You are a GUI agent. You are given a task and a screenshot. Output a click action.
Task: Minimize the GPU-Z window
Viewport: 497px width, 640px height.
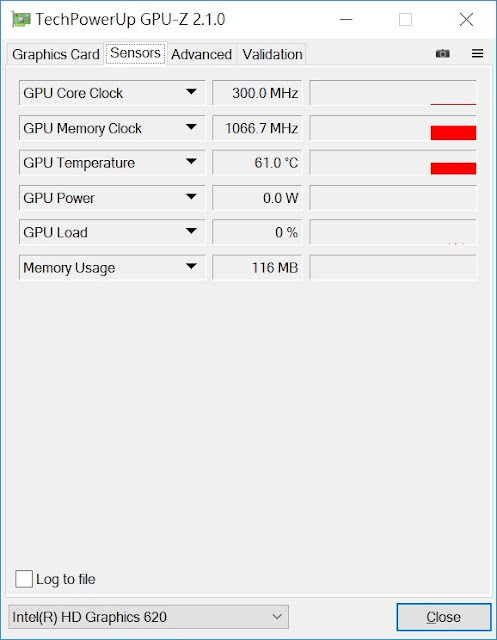[x=346, y=19]
